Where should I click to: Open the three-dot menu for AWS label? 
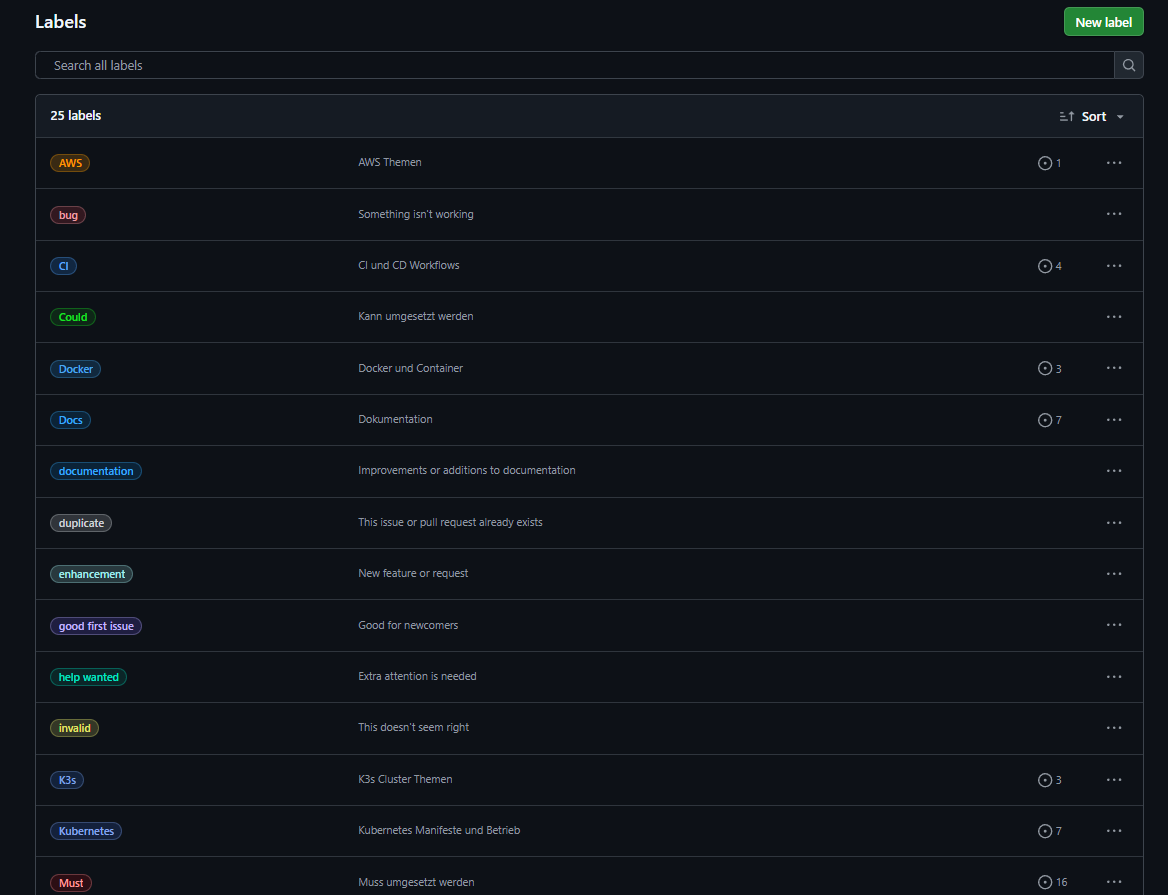[x=1114, y=163]
